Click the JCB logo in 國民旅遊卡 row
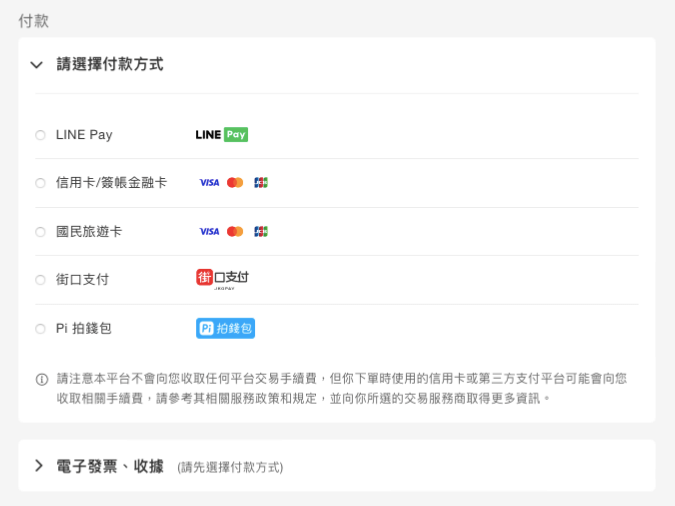675x506 pixels. point(261,231)
